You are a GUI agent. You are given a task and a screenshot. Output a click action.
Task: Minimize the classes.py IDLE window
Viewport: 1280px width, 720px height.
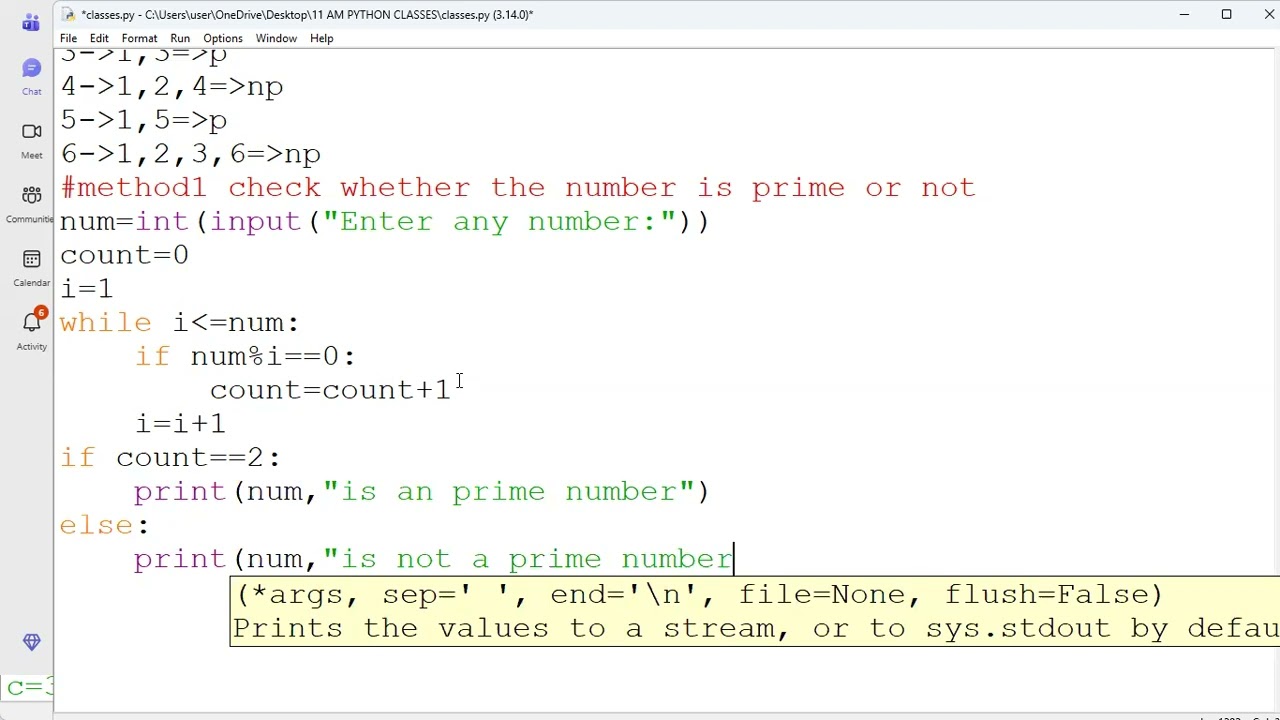(1184, 14)
